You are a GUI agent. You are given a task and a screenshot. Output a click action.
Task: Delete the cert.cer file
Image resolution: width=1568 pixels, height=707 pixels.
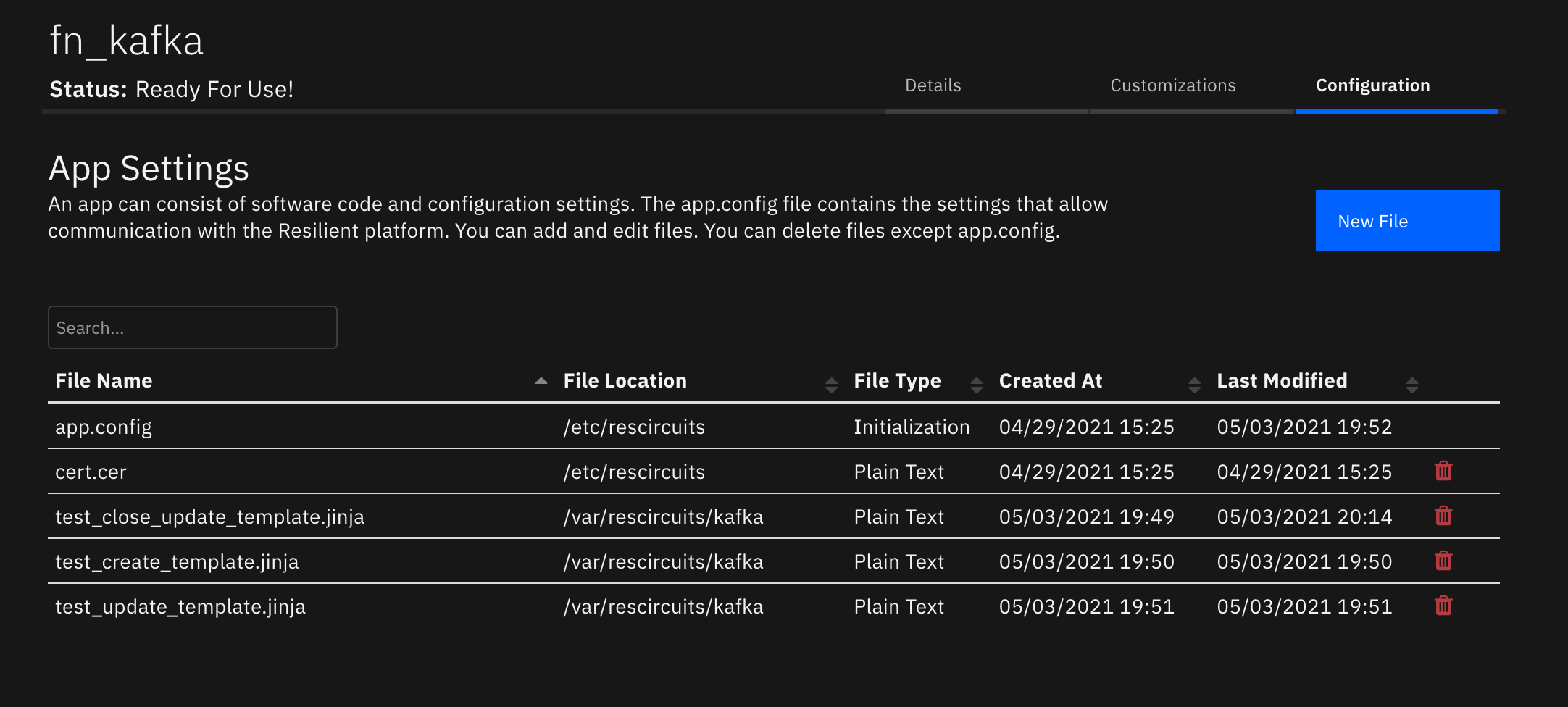pyautogui.click(x=1443, y=471)
